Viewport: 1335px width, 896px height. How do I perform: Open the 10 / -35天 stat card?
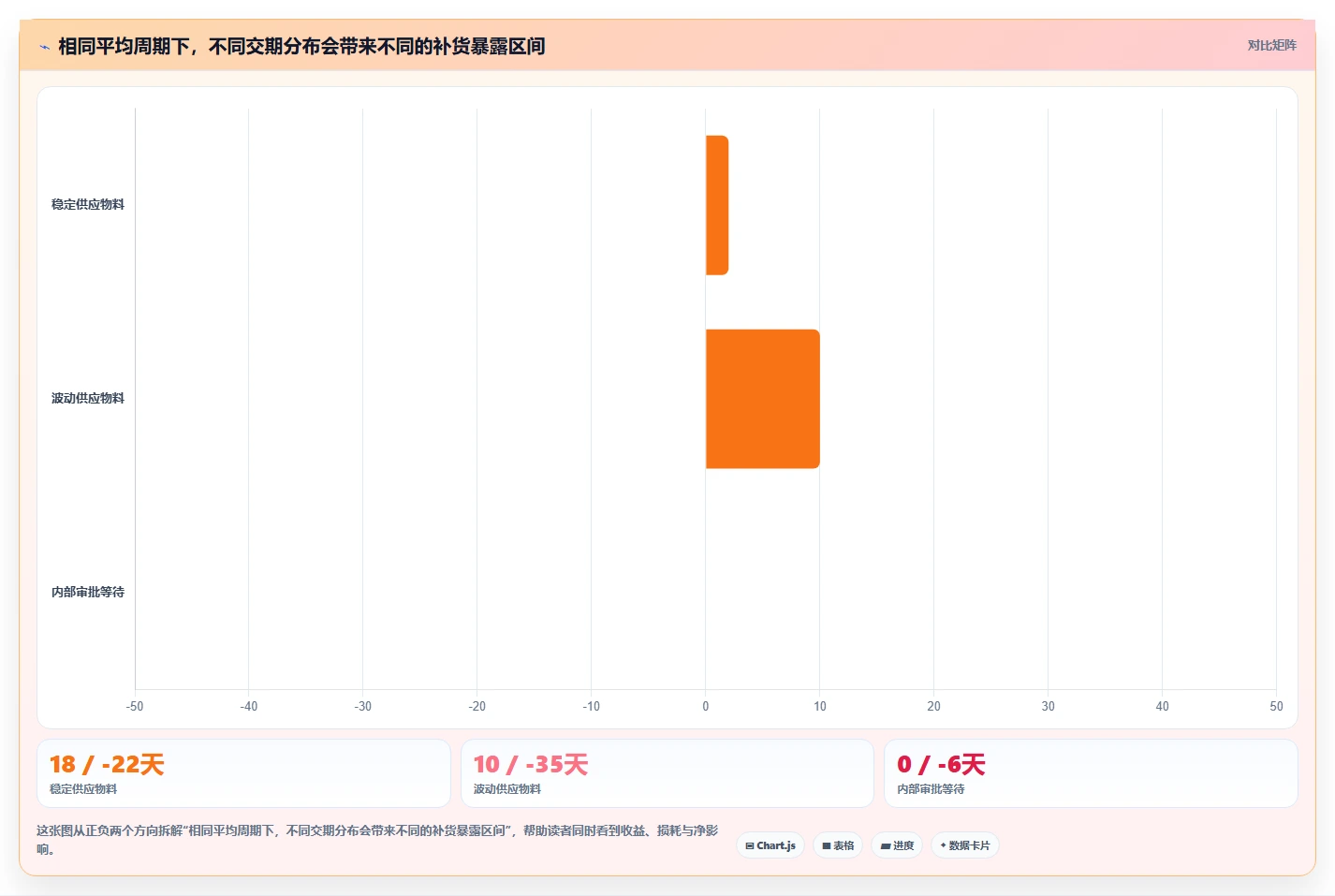667,773
